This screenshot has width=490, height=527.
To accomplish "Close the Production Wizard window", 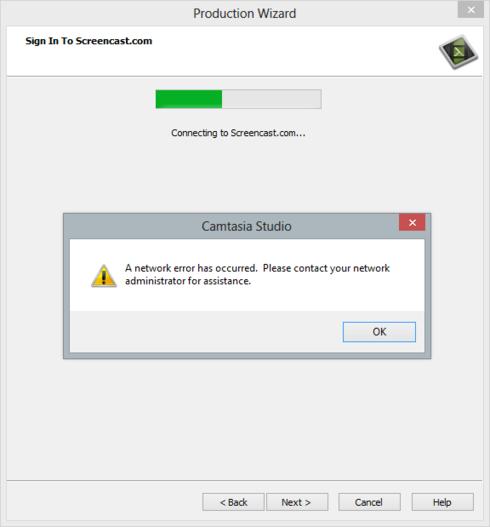I will [471, 9].
